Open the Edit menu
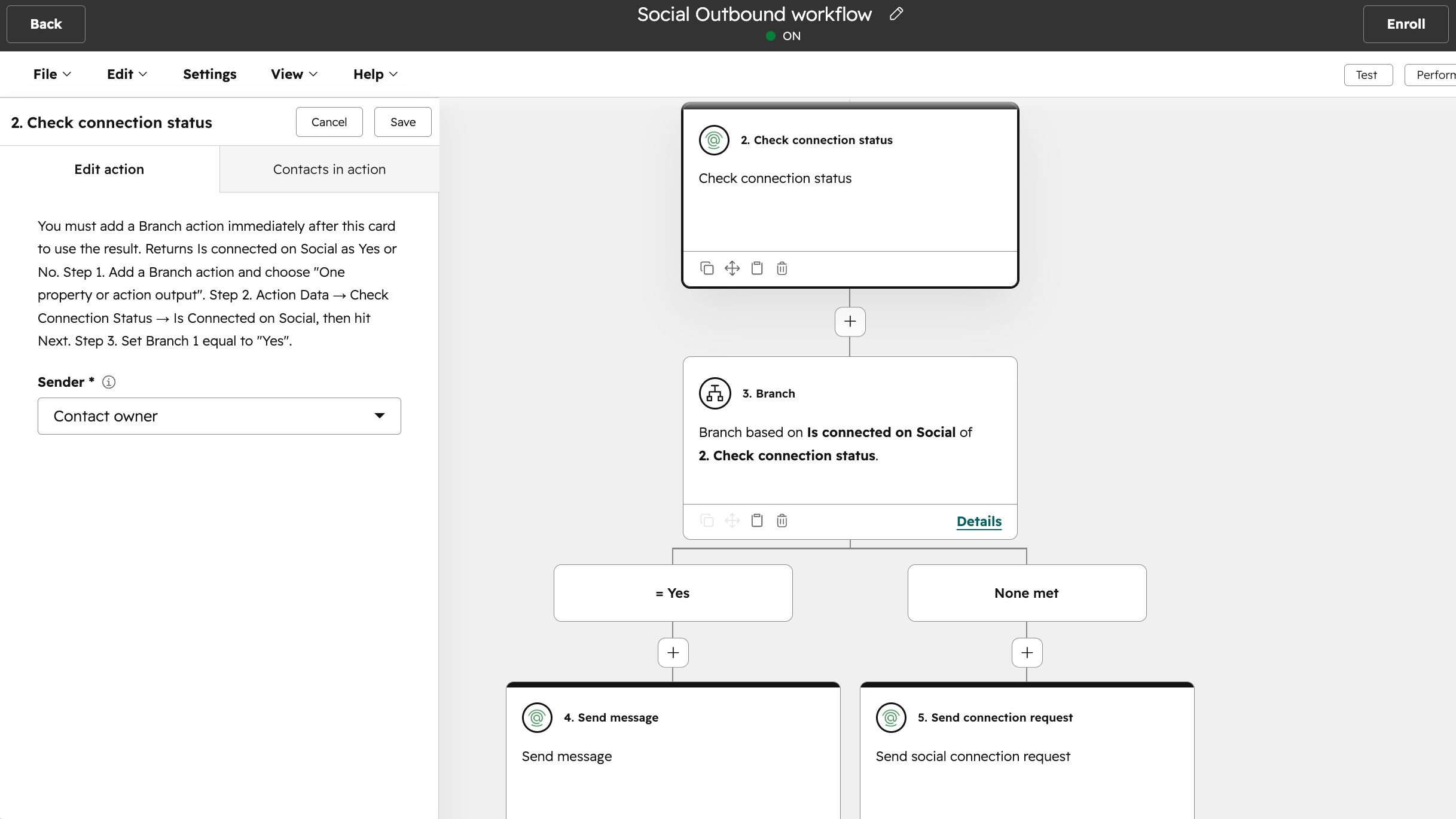This screenshot has width=1456, height=819. coord(127,74)
